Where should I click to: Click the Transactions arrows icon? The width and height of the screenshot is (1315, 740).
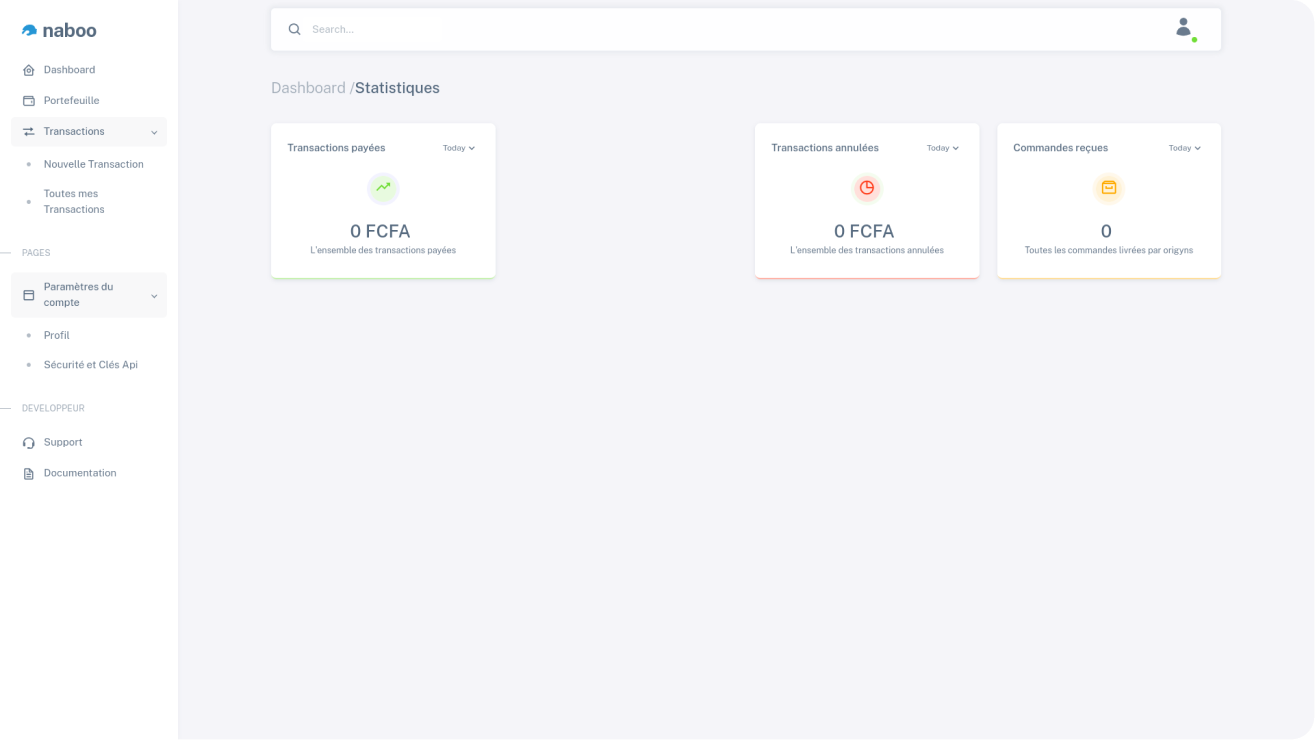(x=29, y=132)
